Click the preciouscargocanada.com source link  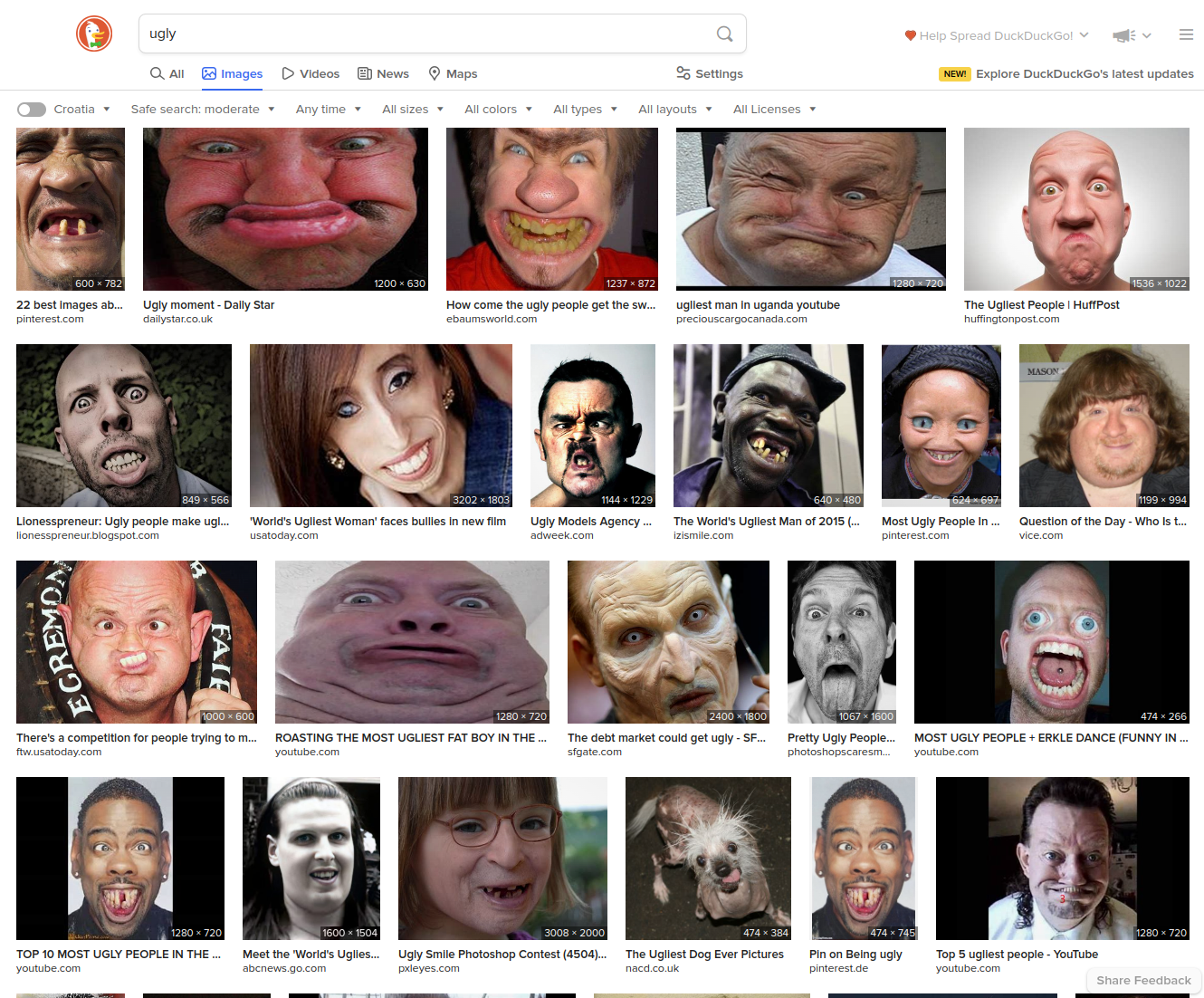click(741, 319)
